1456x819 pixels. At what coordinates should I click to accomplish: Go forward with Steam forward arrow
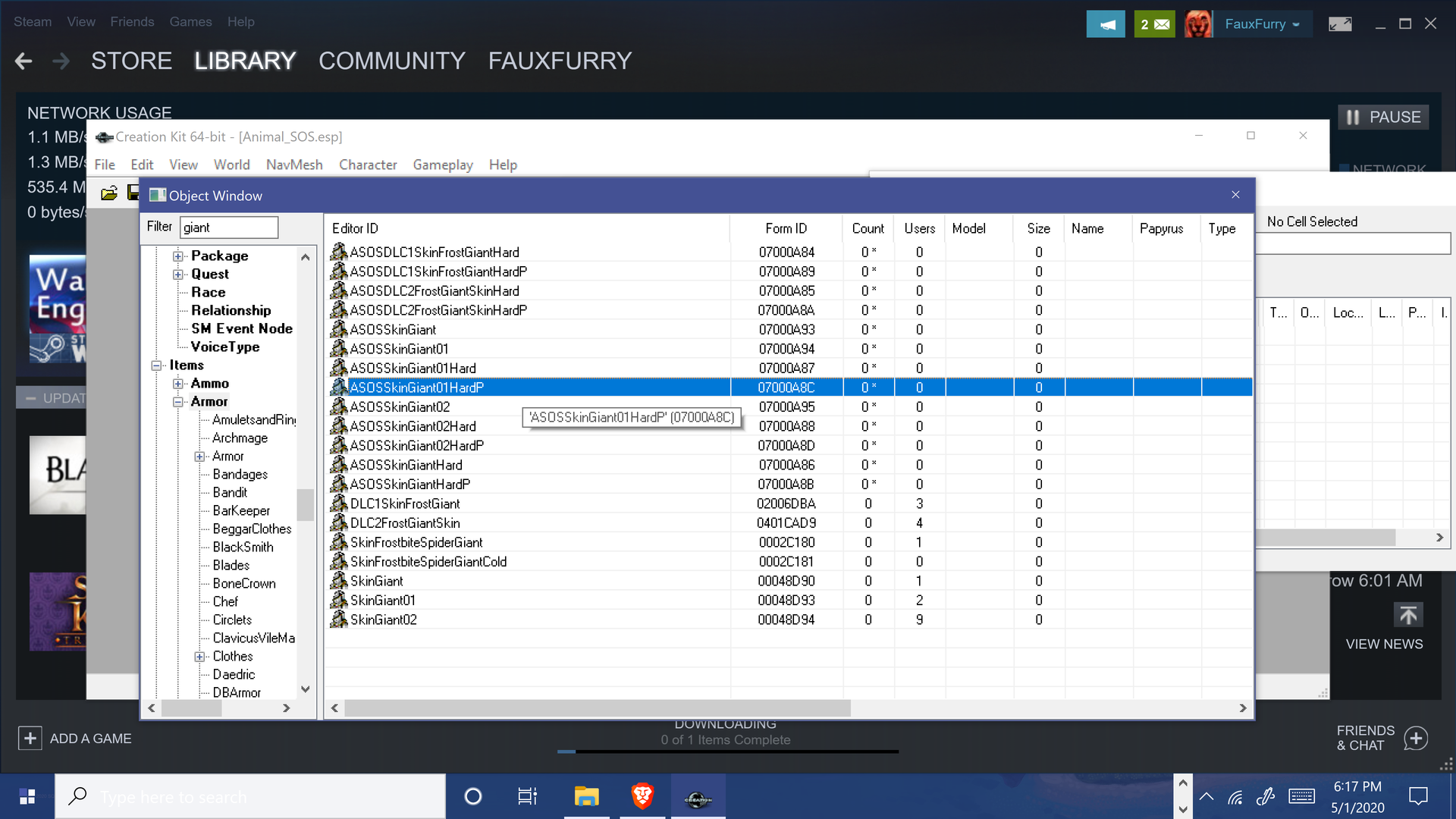click(61, 61)
